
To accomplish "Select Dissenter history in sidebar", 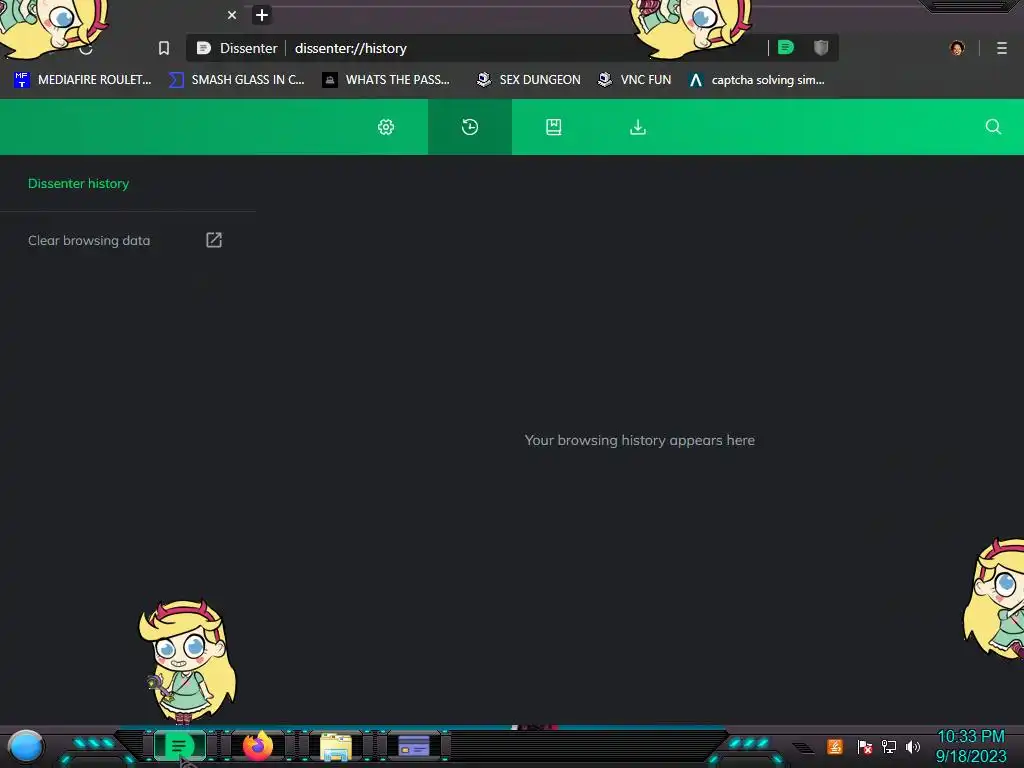I will pos(78,184).
